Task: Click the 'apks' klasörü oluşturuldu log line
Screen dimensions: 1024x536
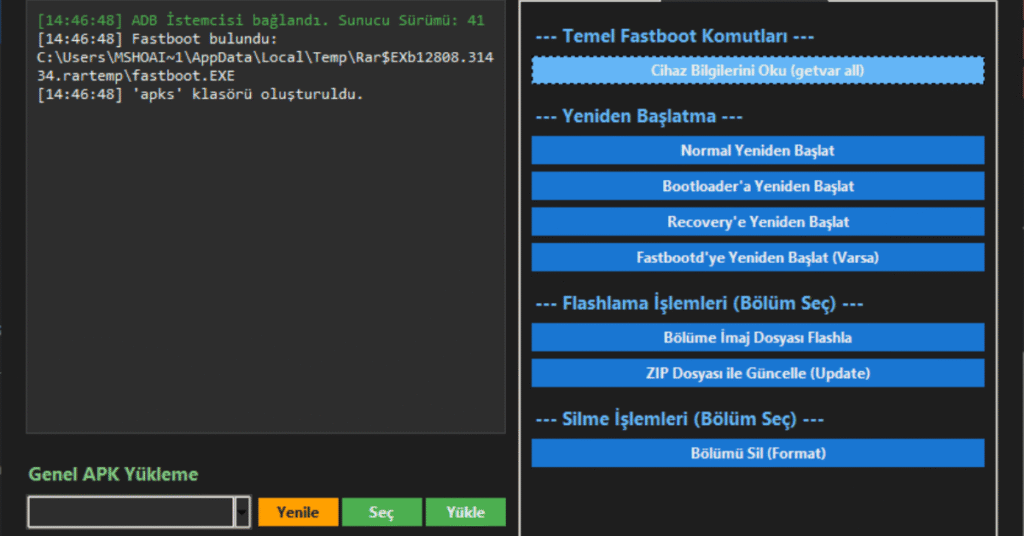Action: 200,94
